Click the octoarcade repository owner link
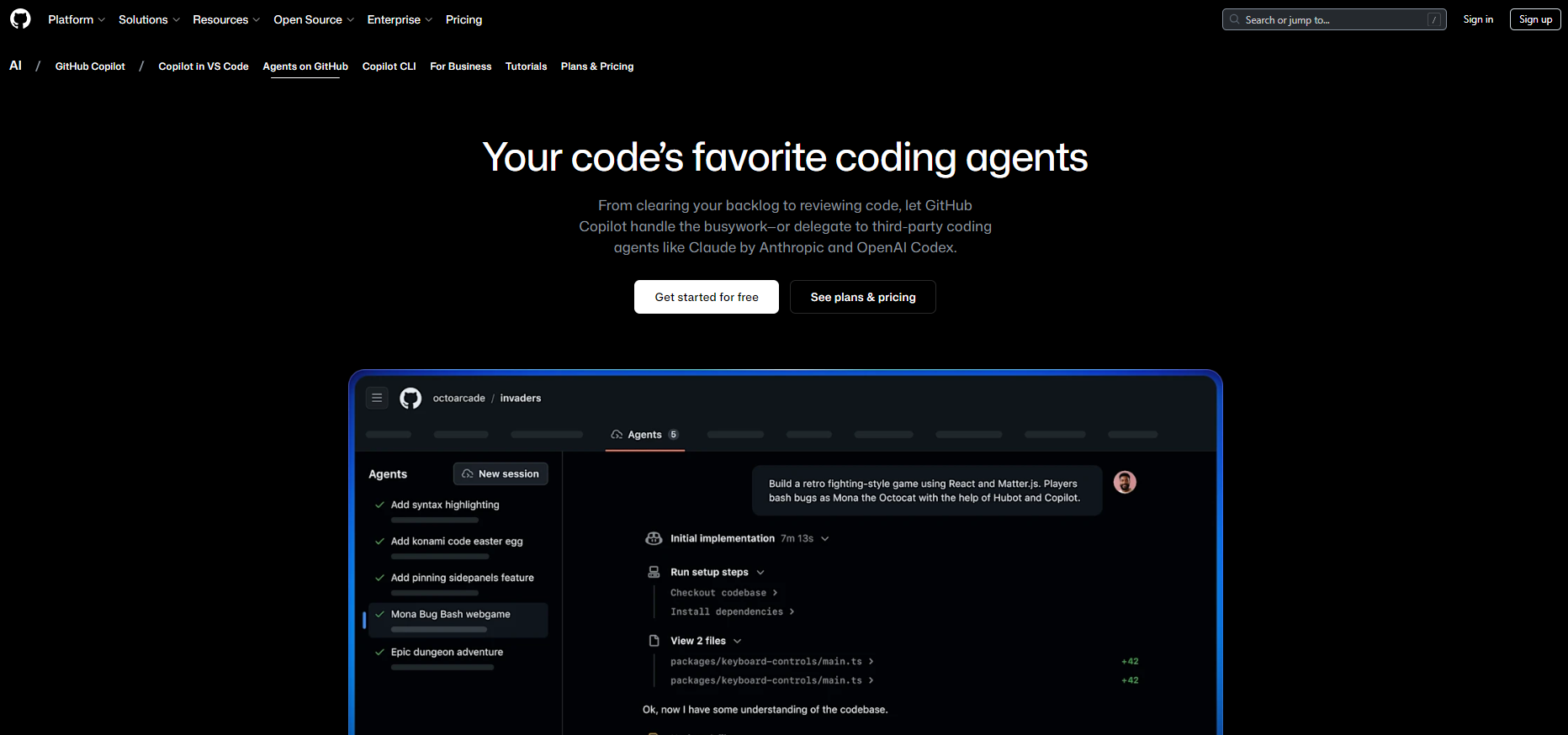 pos(459,398)
